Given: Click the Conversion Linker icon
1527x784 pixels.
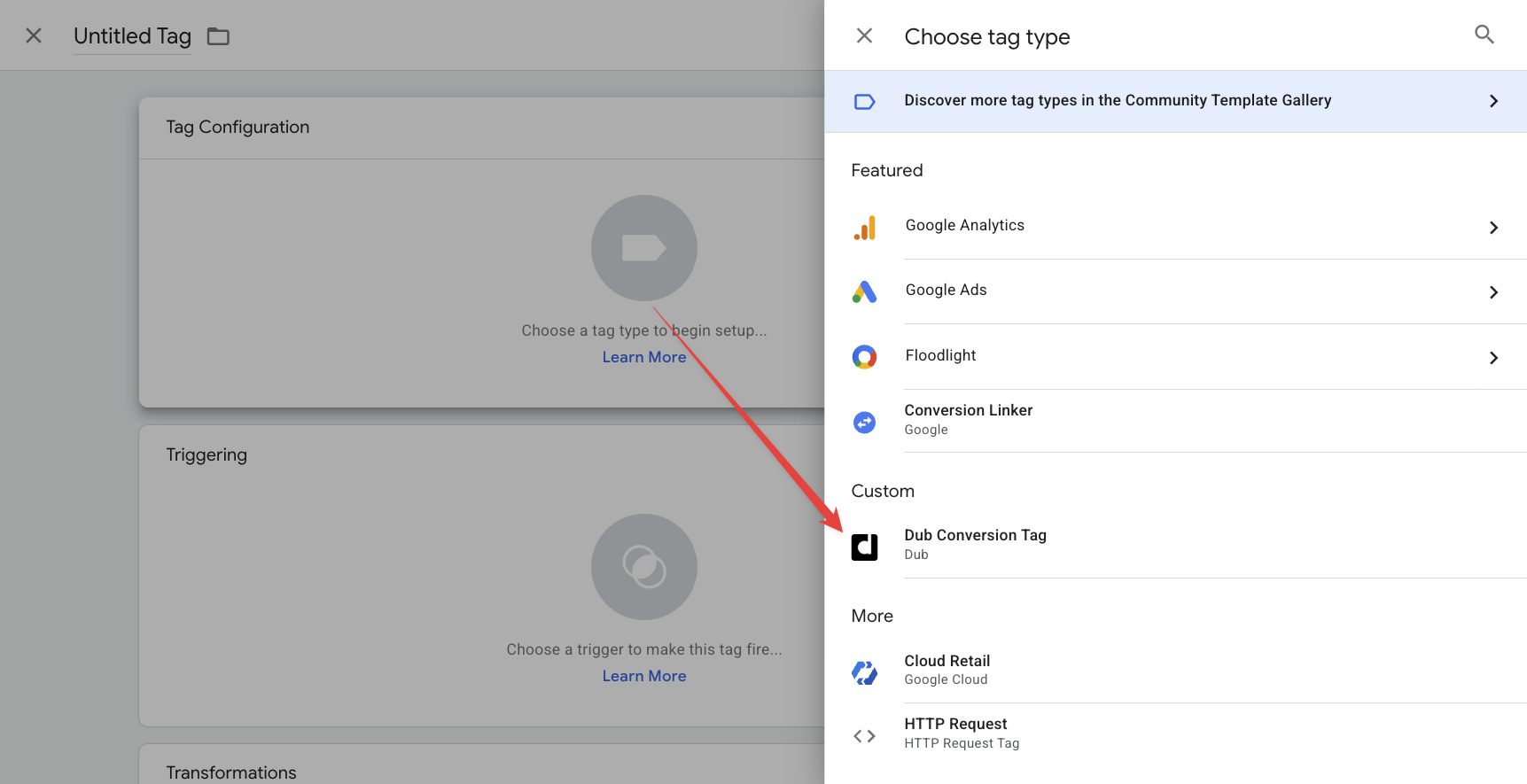Looking at the screenshot, I should click(864, 423).
